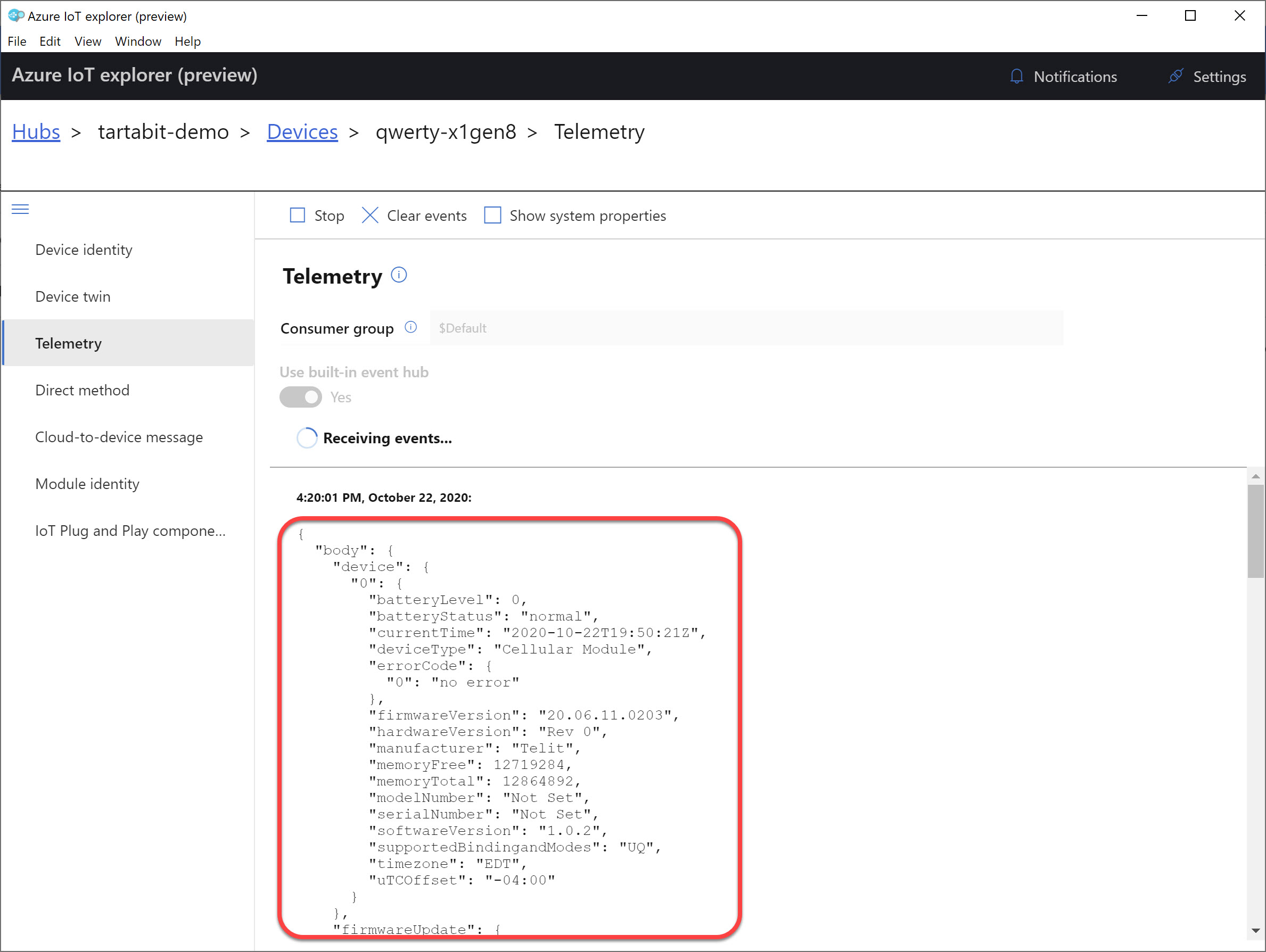Image resolution: width=1266 pixels, height=952 pixels.
Task: Navigate to Device identity section
Action: (84, 250)
